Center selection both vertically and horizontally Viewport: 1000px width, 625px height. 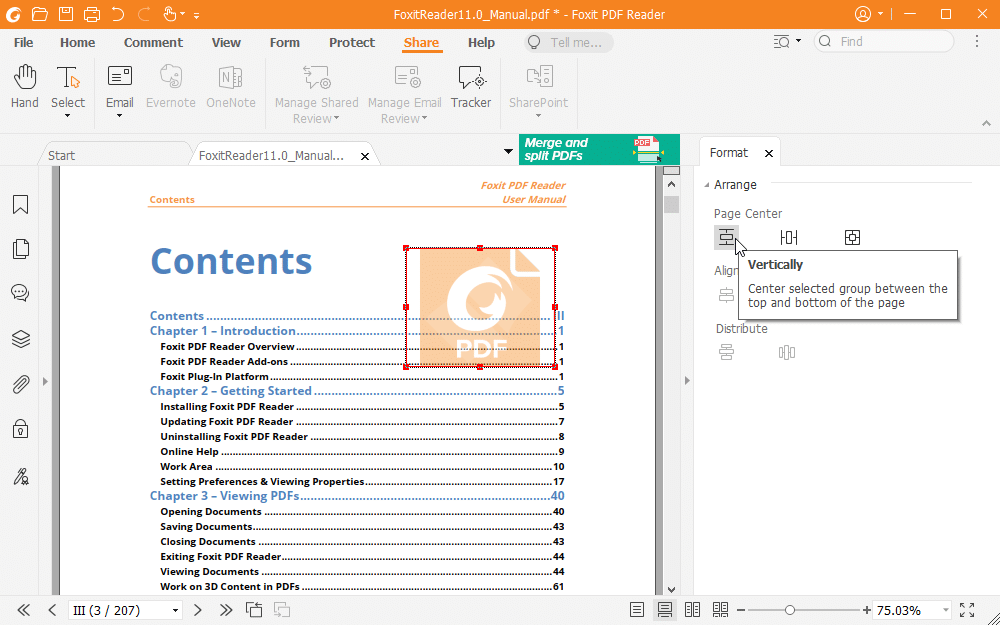pyautogui.click(x=852, y=237)
